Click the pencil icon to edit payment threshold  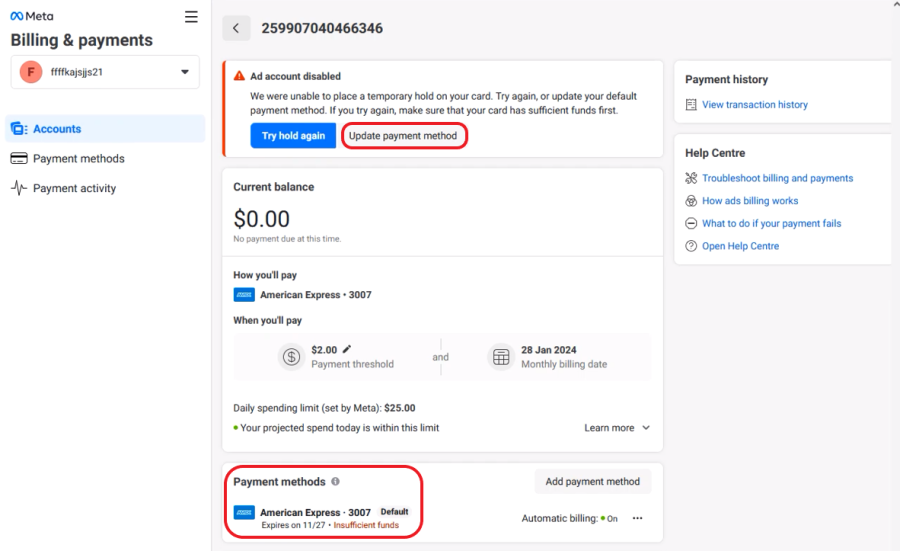(x=347, y=349)
